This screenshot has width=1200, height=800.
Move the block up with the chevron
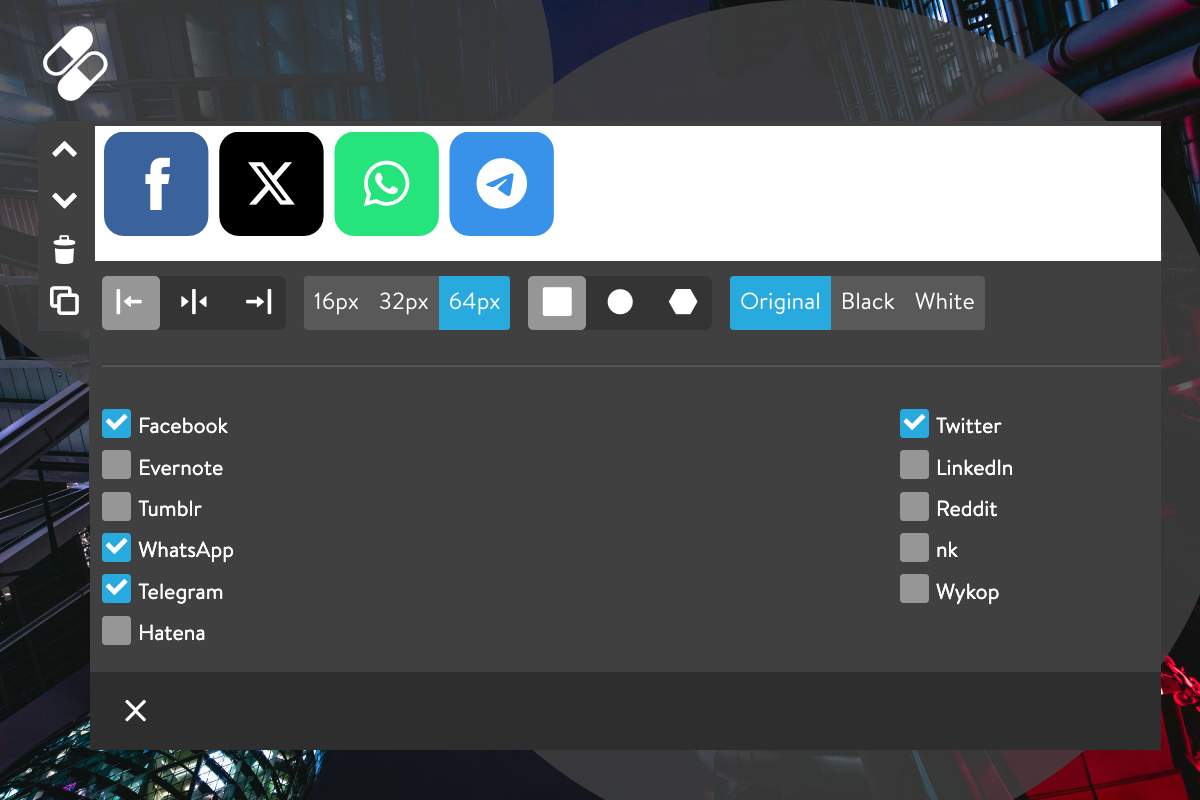point(65,150)
